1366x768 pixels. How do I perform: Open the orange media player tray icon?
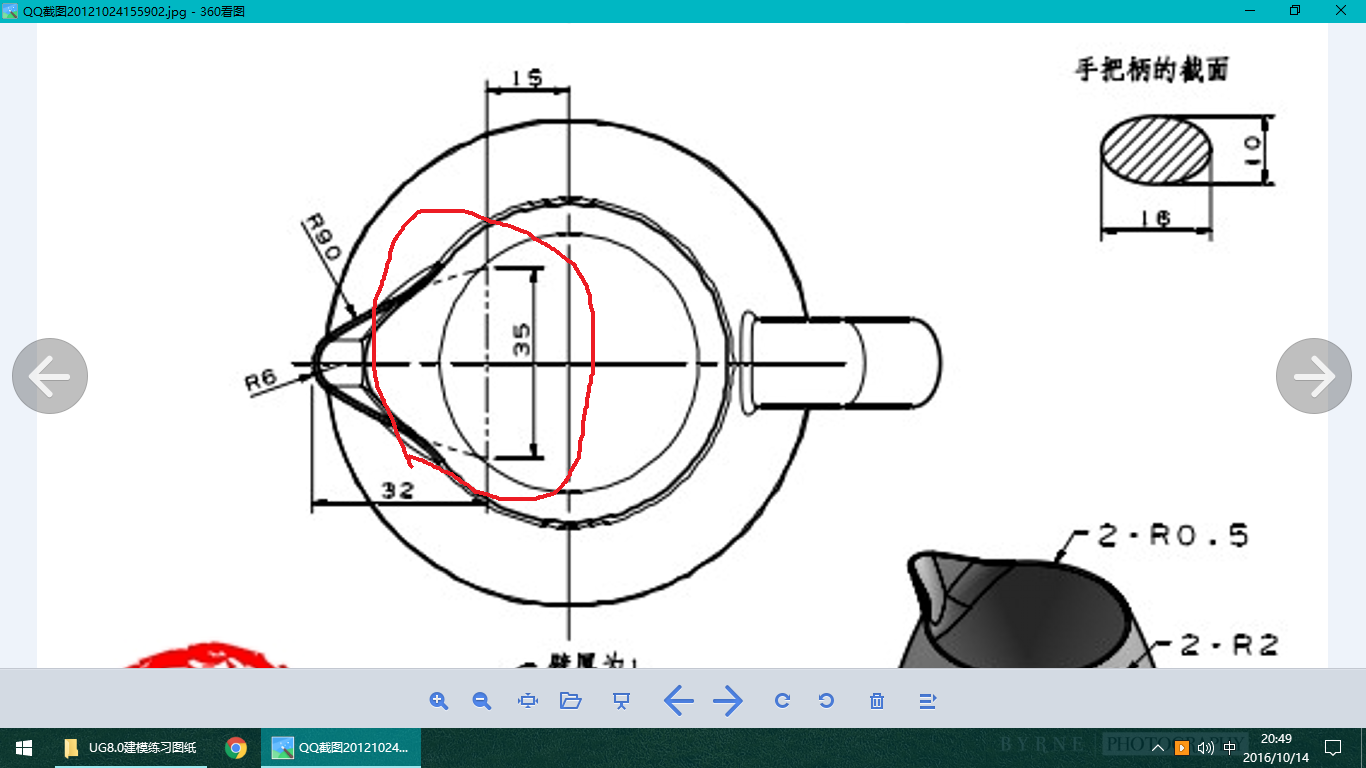pos(1182,748)
